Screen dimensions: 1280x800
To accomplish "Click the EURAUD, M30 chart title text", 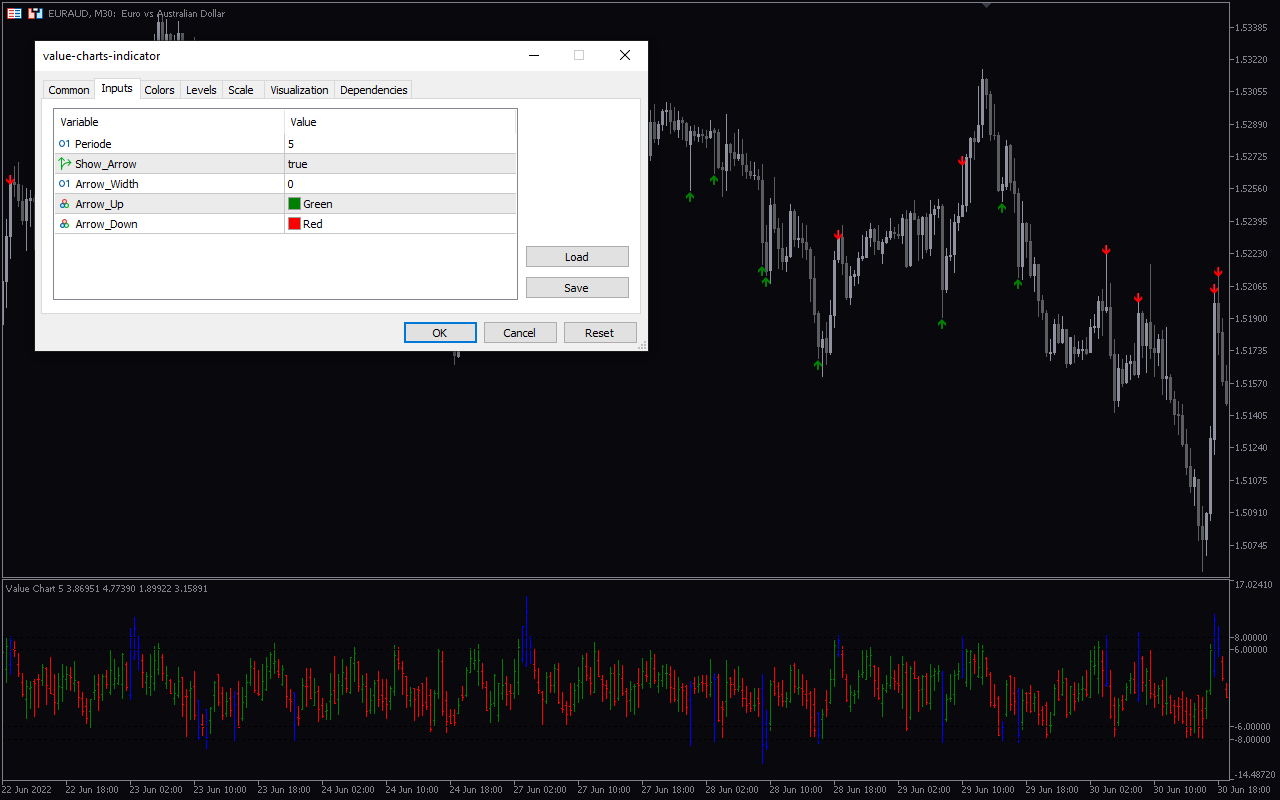I will tap(137, 13).
